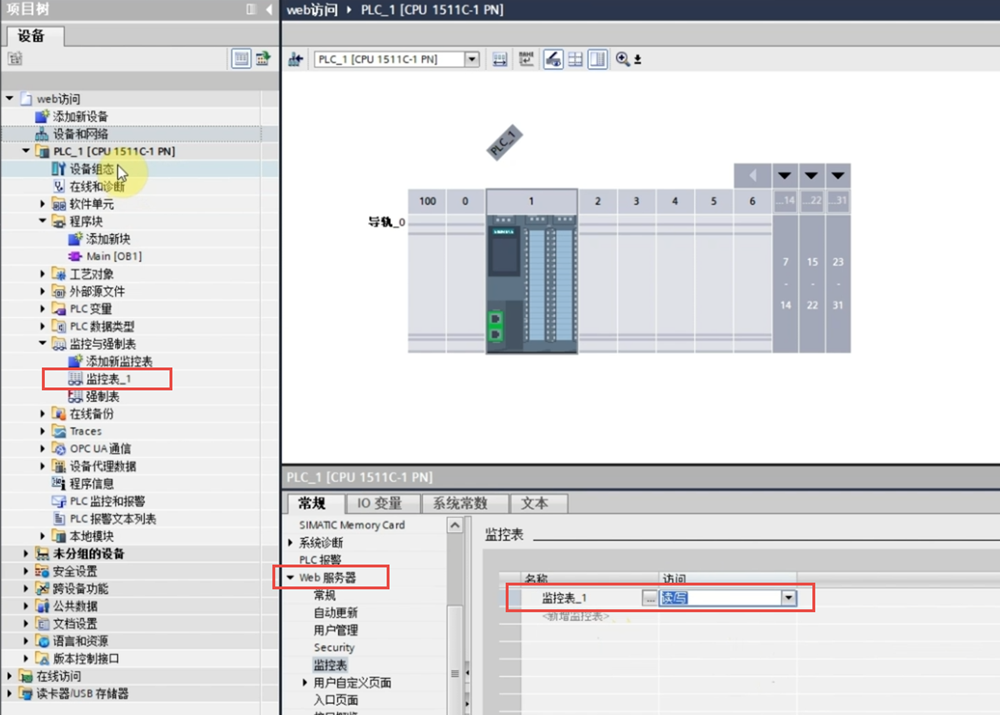Click the green-arrow icon in project tree toolbar
The width and height of the screenshot is (1000, 715).
point(263,59)
